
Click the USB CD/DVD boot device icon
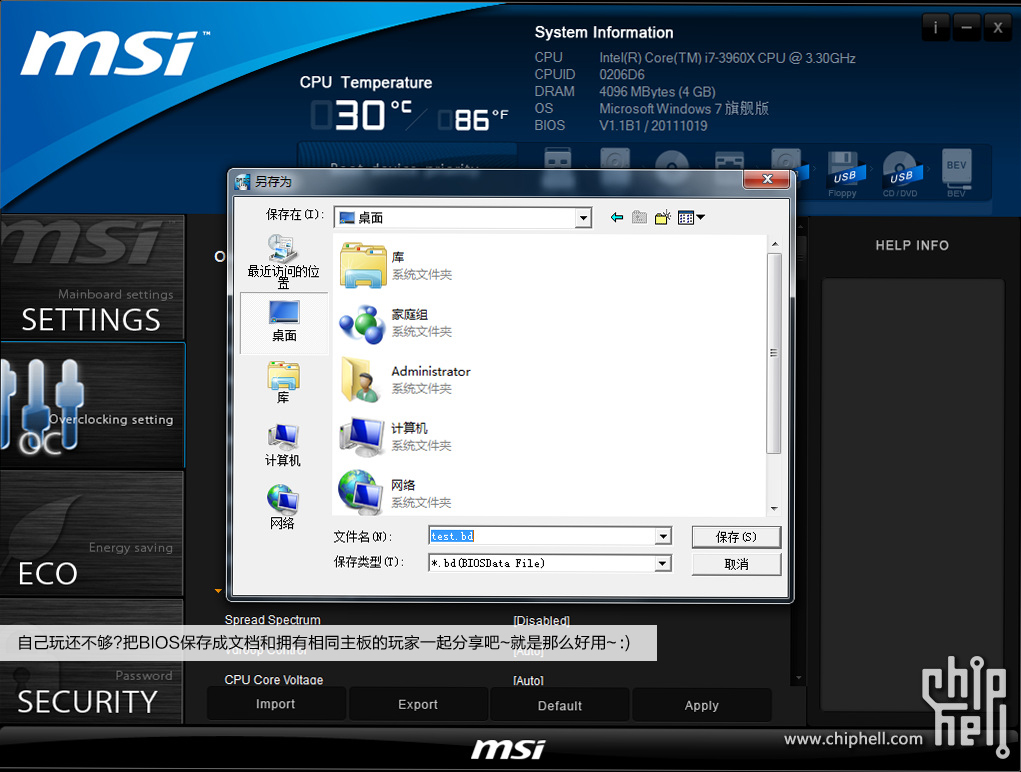tap(901, 174)
